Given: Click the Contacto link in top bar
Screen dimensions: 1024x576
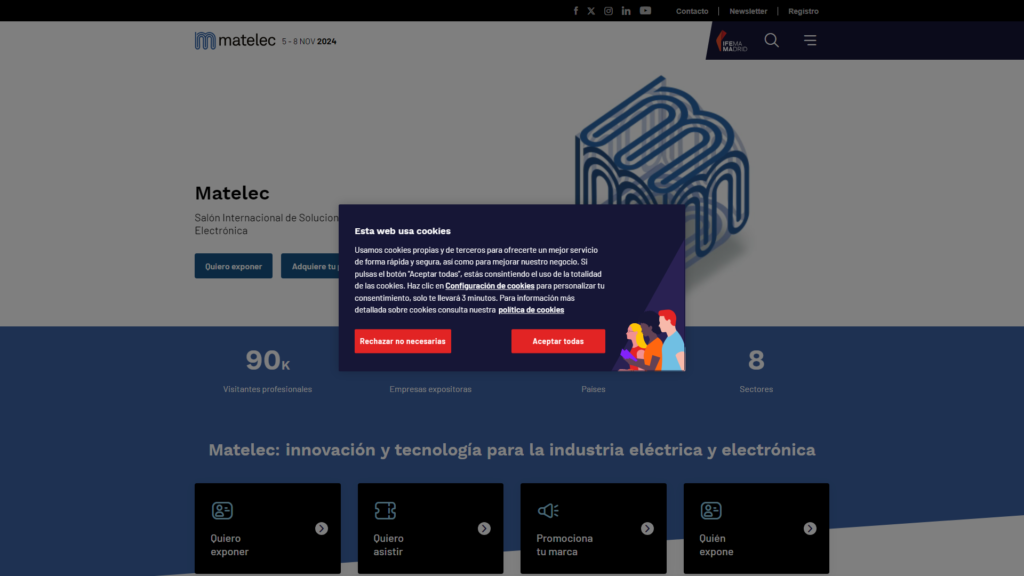Looking at the screenshot, I should [692, 11].
